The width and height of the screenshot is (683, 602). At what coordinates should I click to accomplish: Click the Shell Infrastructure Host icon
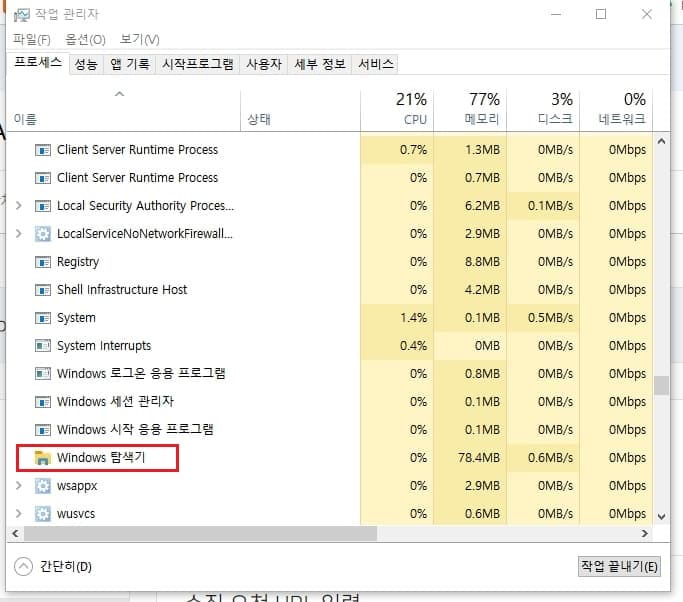(x=43, y=290)
